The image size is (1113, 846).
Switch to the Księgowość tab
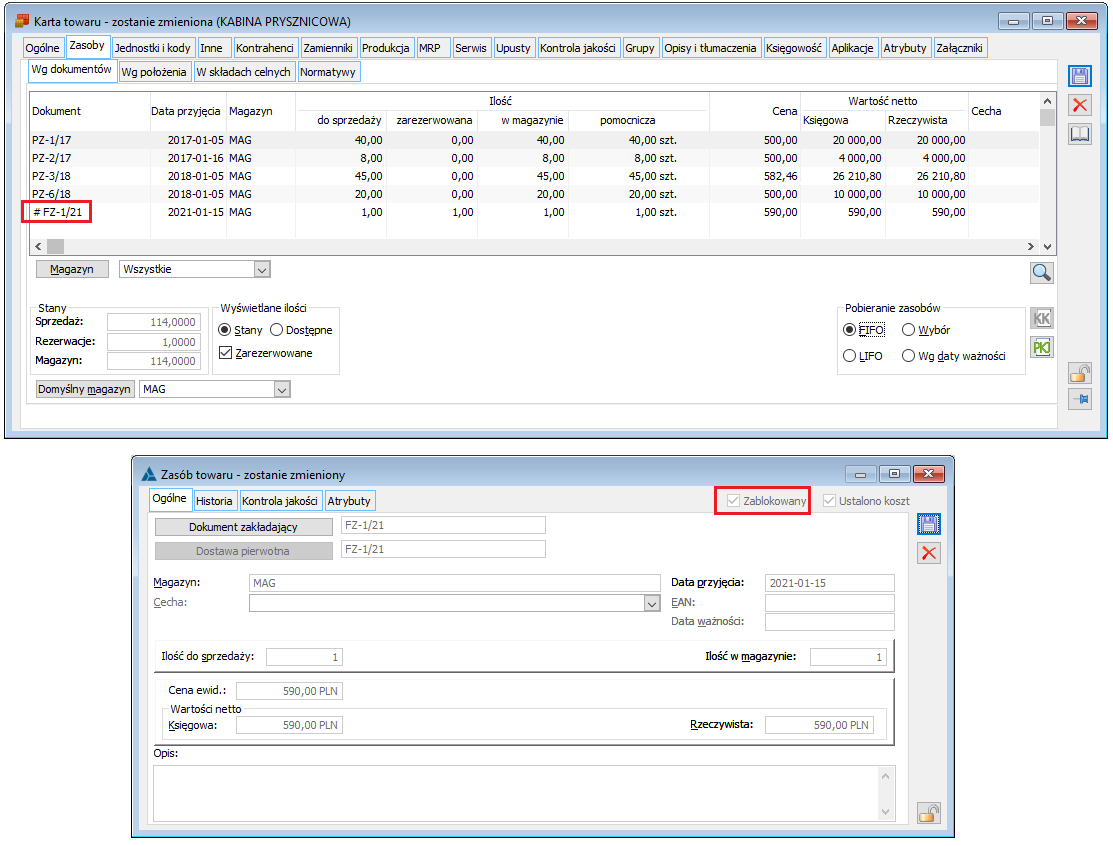pos(794,48)
